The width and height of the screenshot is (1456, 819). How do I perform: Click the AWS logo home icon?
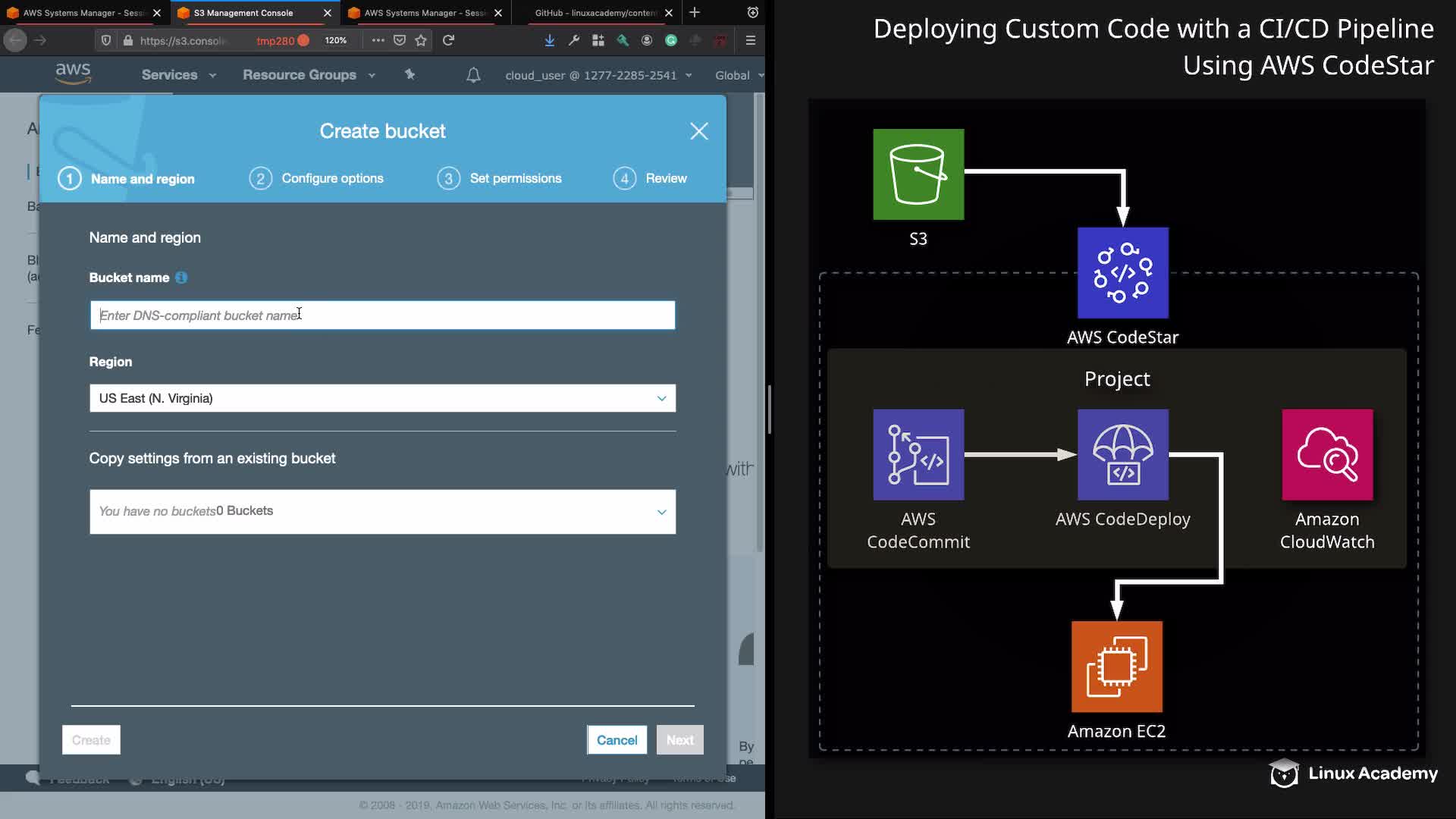click(x=73, y=74)
